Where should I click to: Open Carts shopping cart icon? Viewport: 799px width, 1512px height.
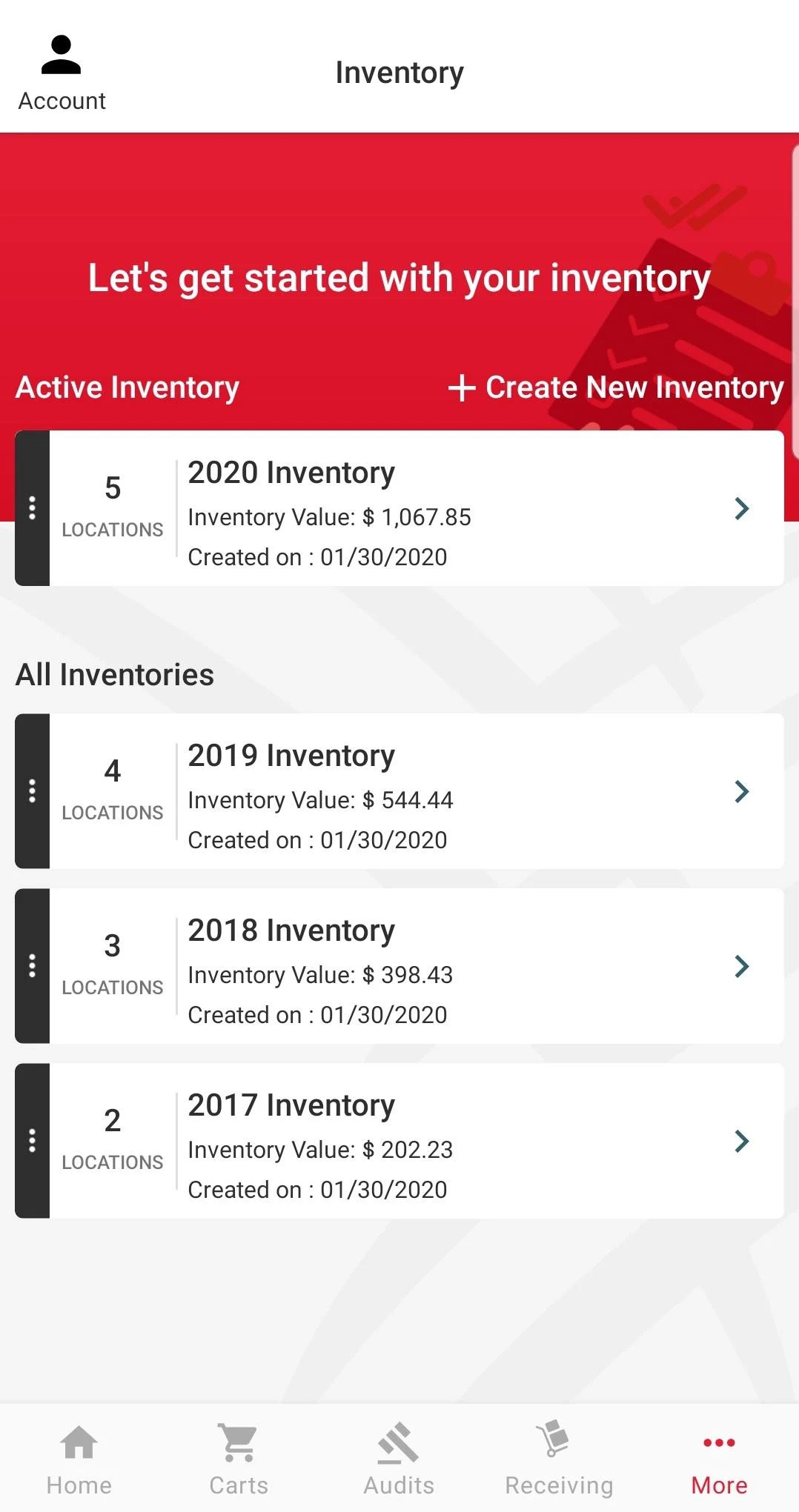click(239, 1443)
